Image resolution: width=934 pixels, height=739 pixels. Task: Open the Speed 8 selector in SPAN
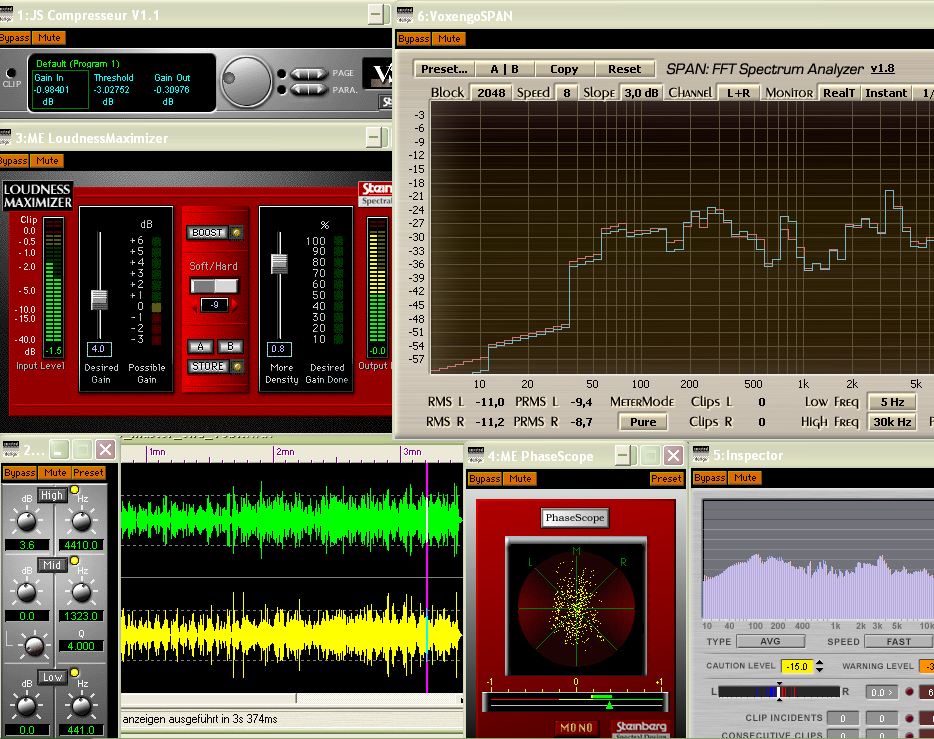[566, 93]
